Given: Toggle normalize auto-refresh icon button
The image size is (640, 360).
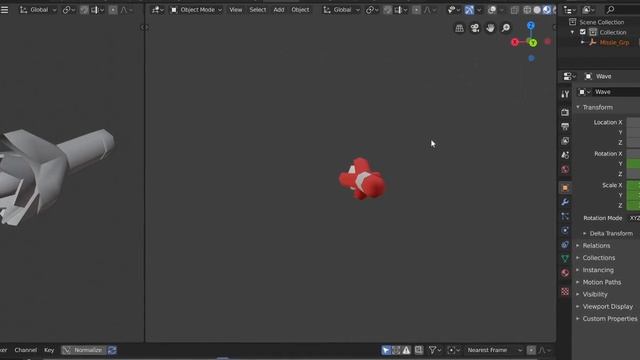Looking at the screenshot, I should coord(112,350).
